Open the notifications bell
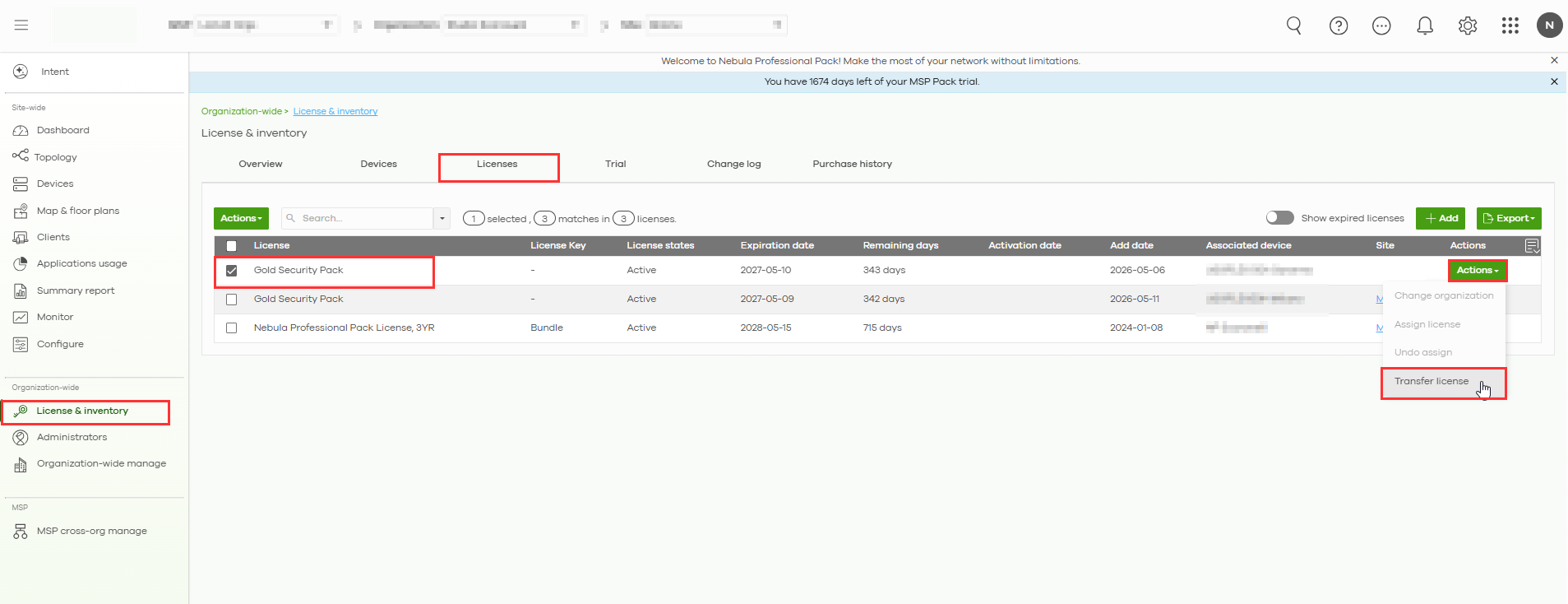Screen dimensions: 1568x604 click(x=1425, y=26)
